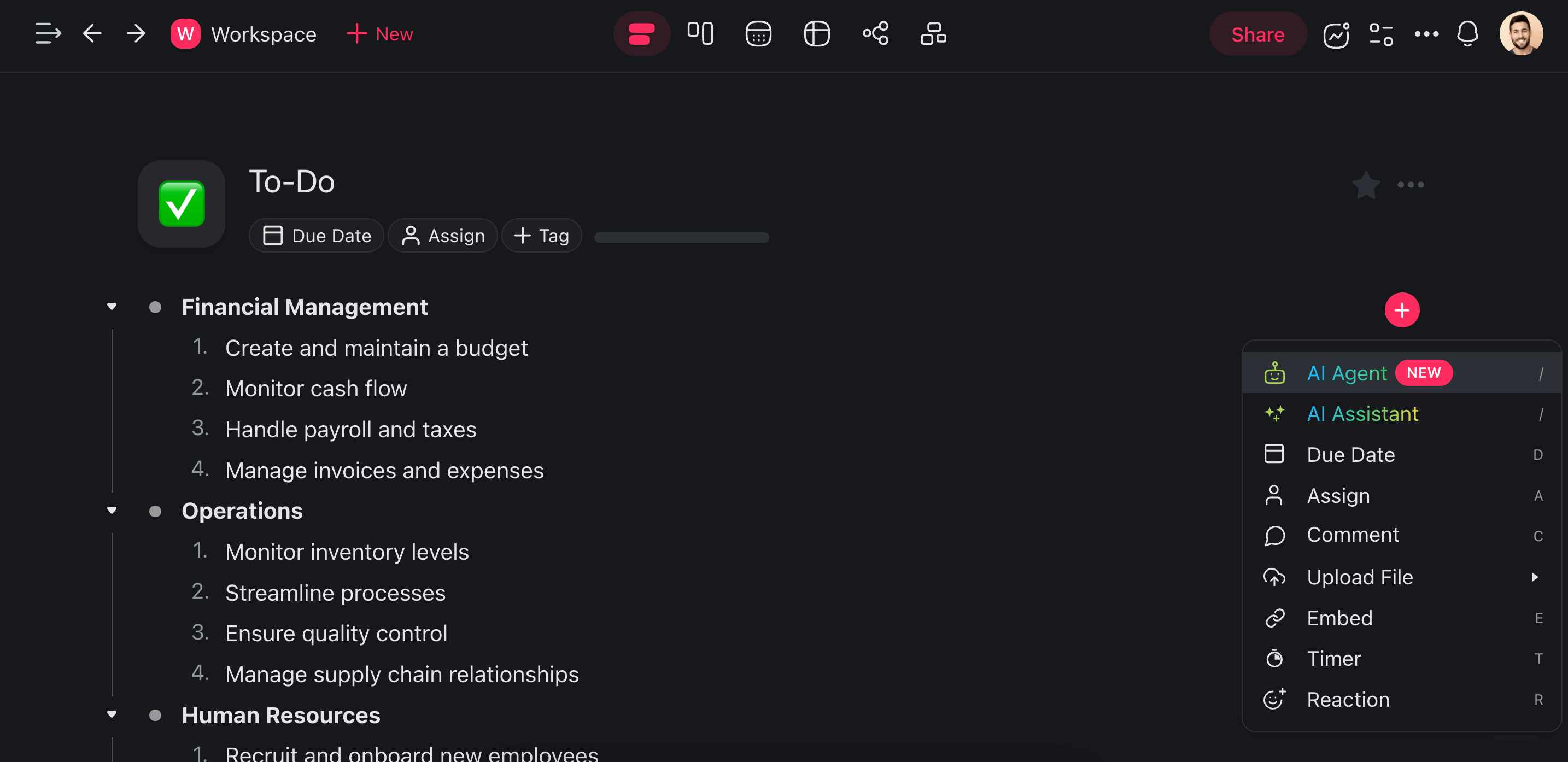
Task: Open the activity/analytics icon in top bar
Action: click(x=1336, y=36)
